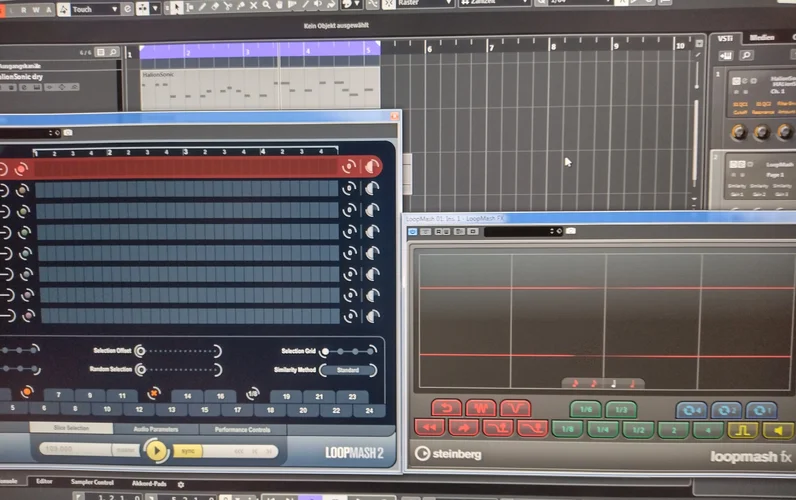Click the Random Selection slider handle
The image size is (796, 500).
coord(141,370)
